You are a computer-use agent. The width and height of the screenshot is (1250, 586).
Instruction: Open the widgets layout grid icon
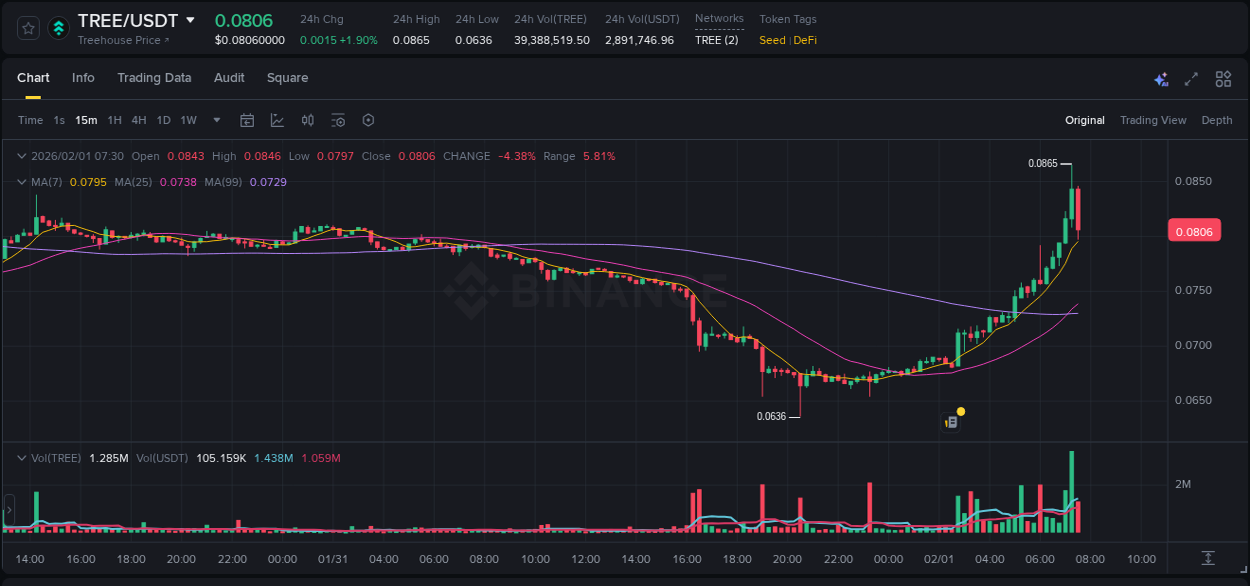tap(1223, 78)
